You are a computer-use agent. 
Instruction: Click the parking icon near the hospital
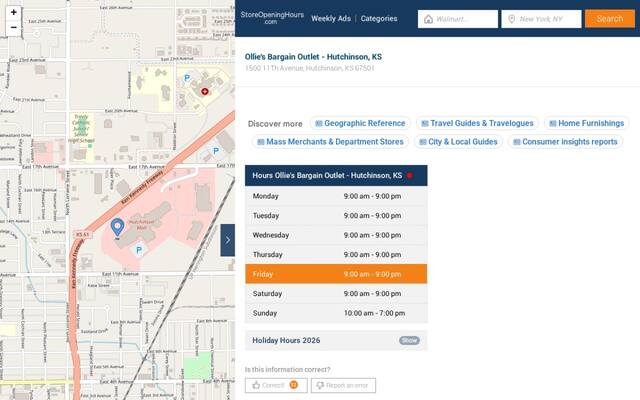[187, 78]
